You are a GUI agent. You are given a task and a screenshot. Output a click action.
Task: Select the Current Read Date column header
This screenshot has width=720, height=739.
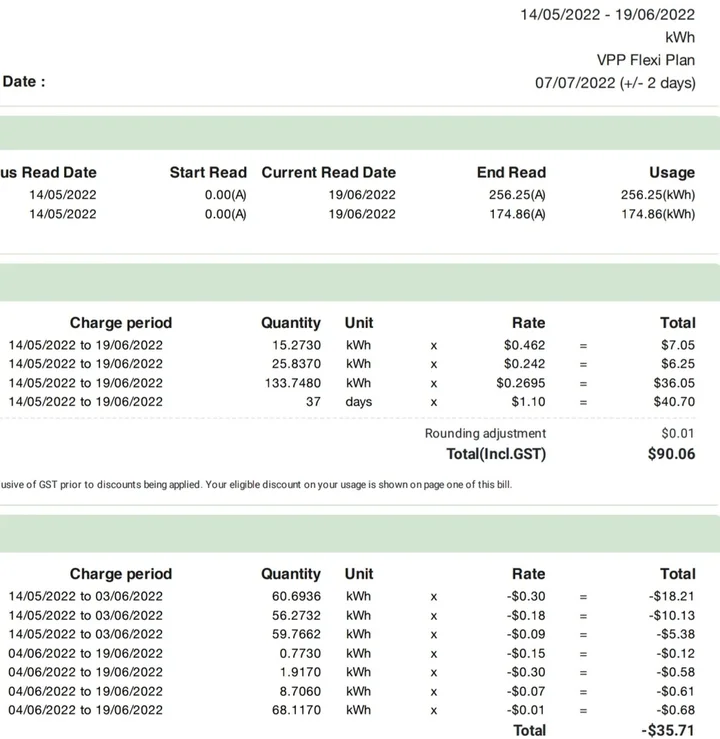328,172
